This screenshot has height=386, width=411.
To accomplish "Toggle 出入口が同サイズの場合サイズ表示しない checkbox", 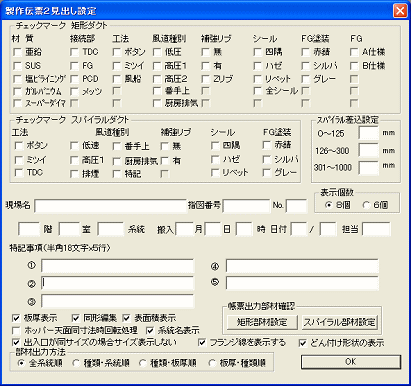I will tap(16, 342).
